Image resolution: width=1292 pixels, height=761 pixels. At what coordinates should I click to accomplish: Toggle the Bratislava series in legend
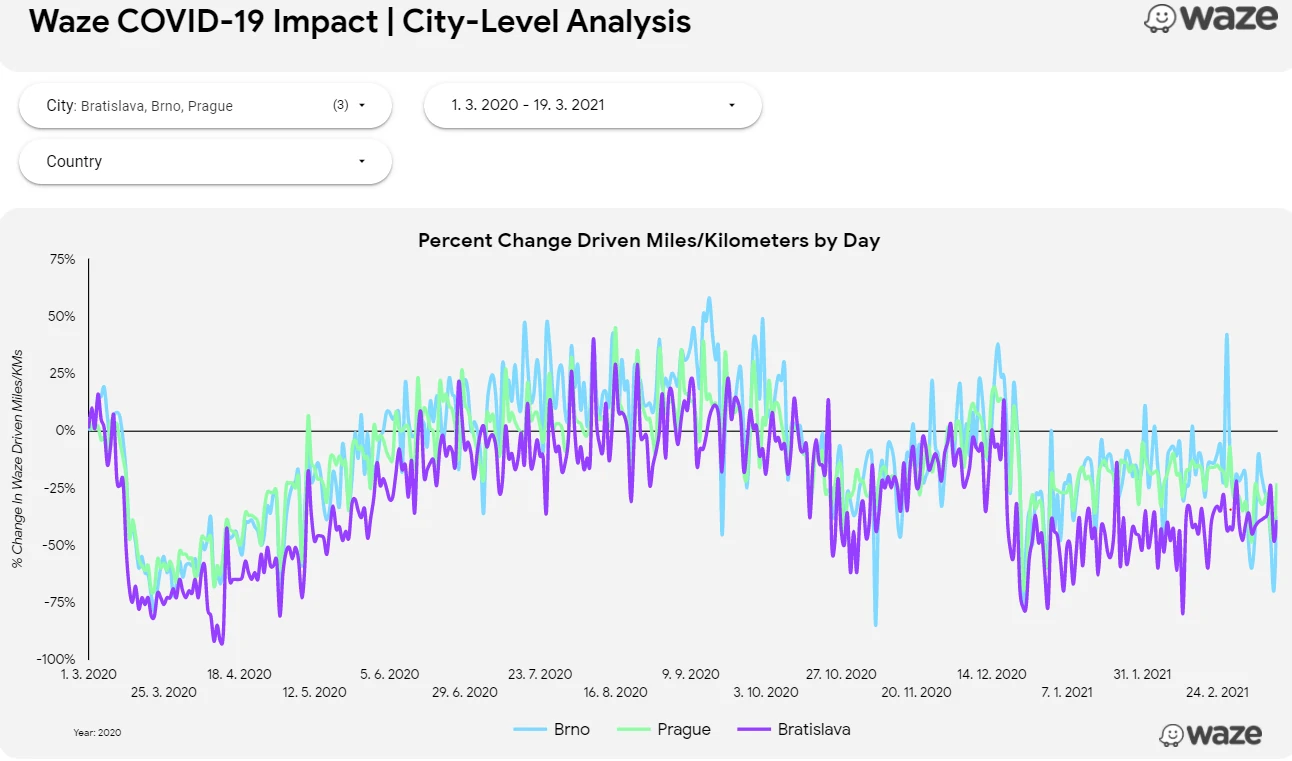(x=814, y=729)
